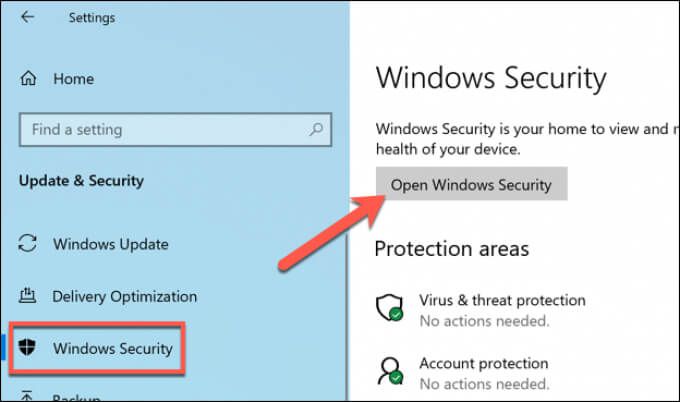Viewport: 680px width, 402px height.
Task: Open the Backup section in sidebar
Action: click(x=76, y=397)
